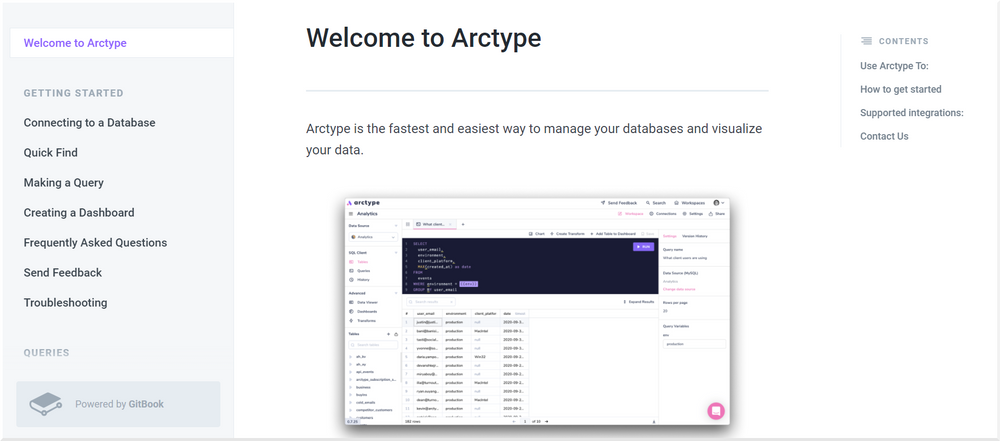
Task: Click the CONTENTS label in right panel
Action: coord(903,41)
